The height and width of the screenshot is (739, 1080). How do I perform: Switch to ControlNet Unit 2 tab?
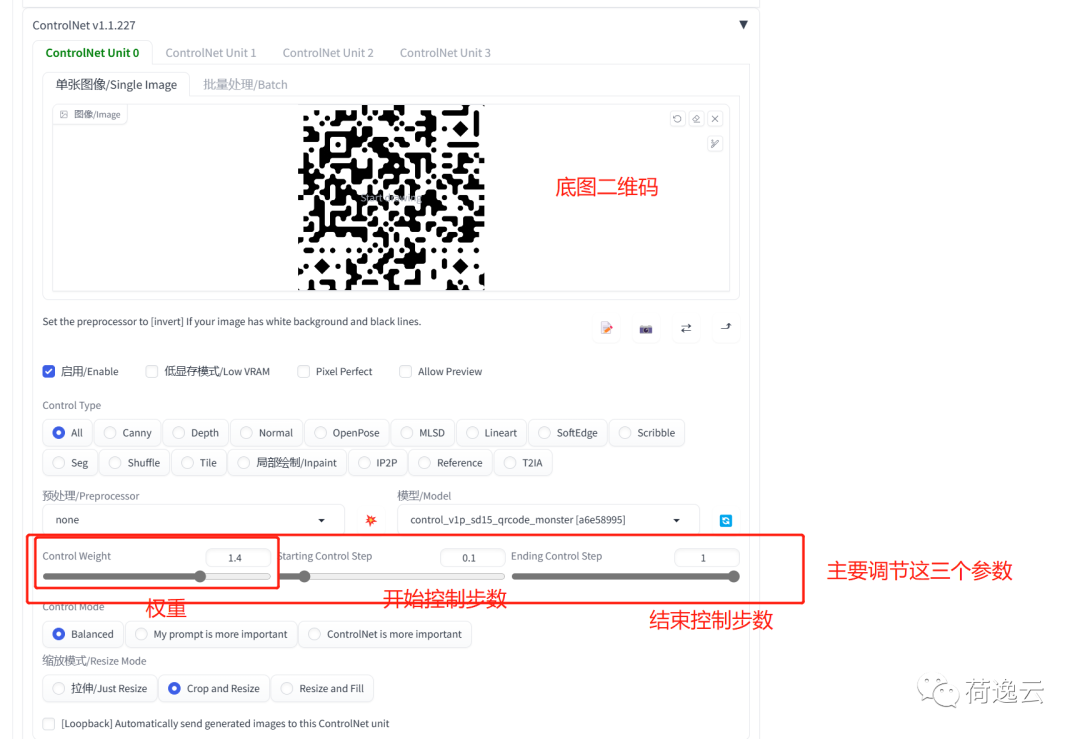[328, 52]
